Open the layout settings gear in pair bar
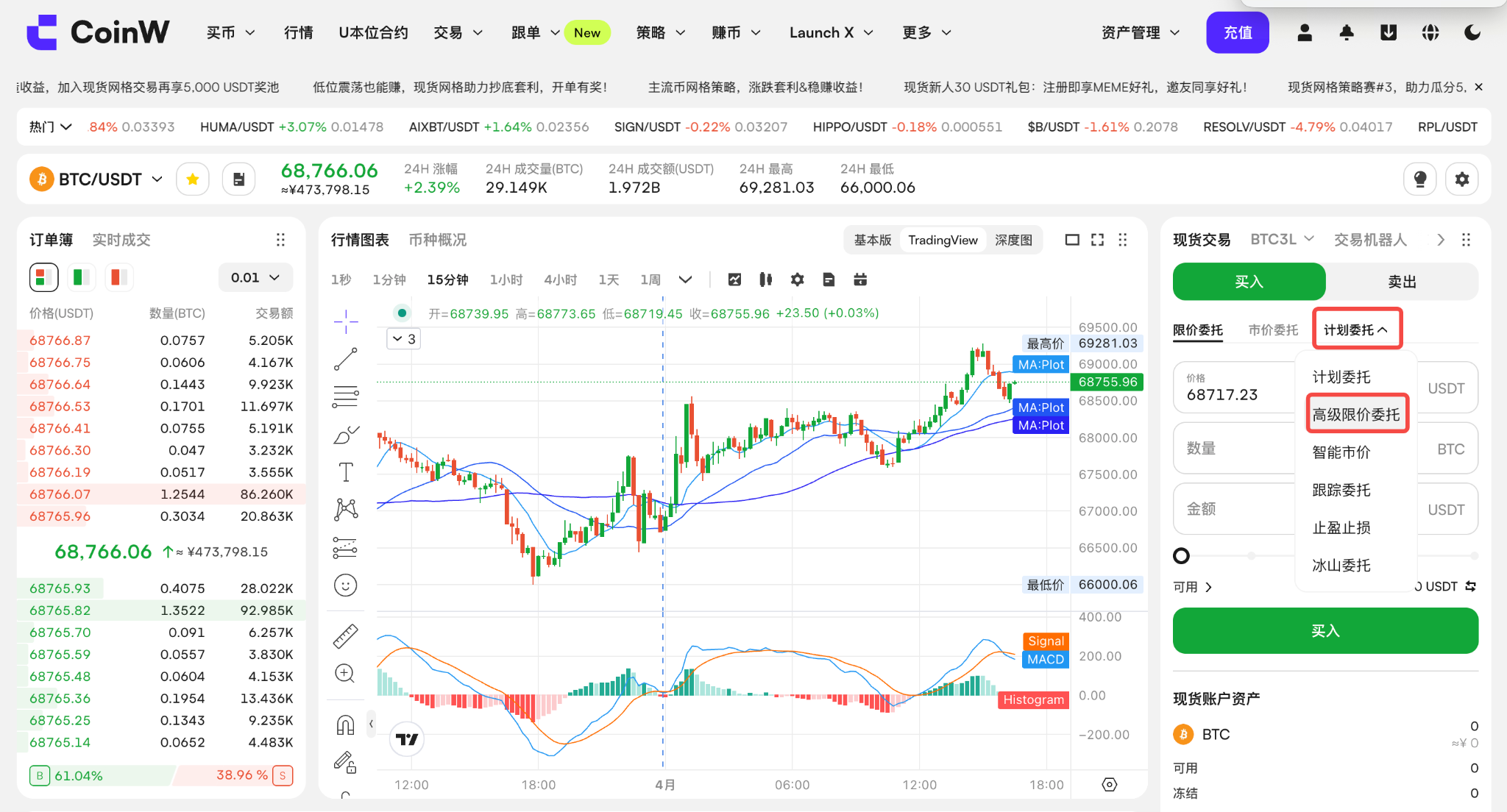The image size is (1507, 812). pos(1462,179)
